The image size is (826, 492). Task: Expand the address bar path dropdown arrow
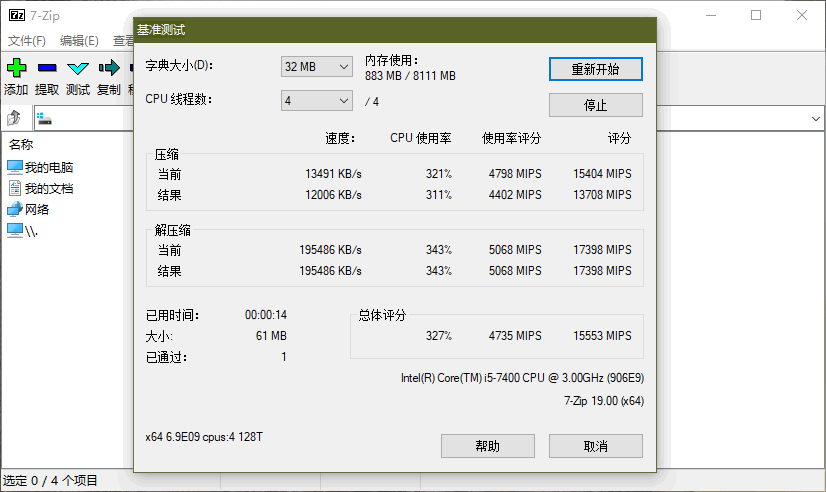[x=816, y=118]
